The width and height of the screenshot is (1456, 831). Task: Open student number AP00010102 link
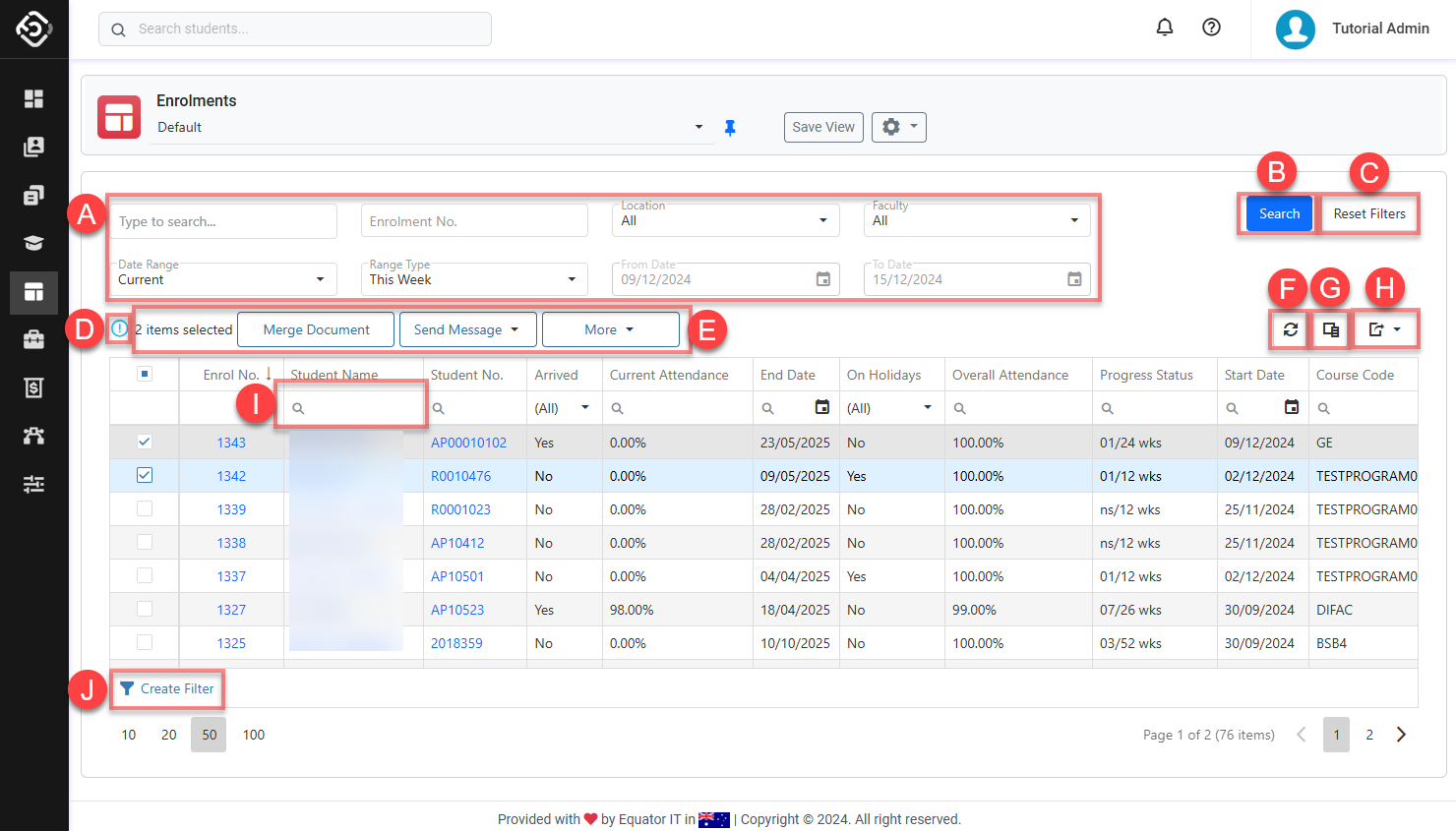pyautogui.click(x=468, y=443)
